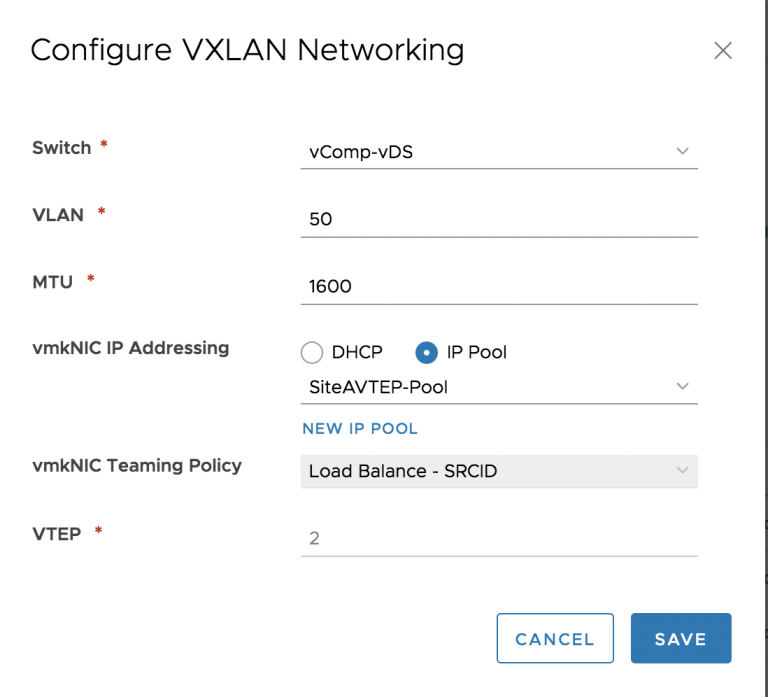Click the Configure VXLAN Networking title

(x=247, y=50)
